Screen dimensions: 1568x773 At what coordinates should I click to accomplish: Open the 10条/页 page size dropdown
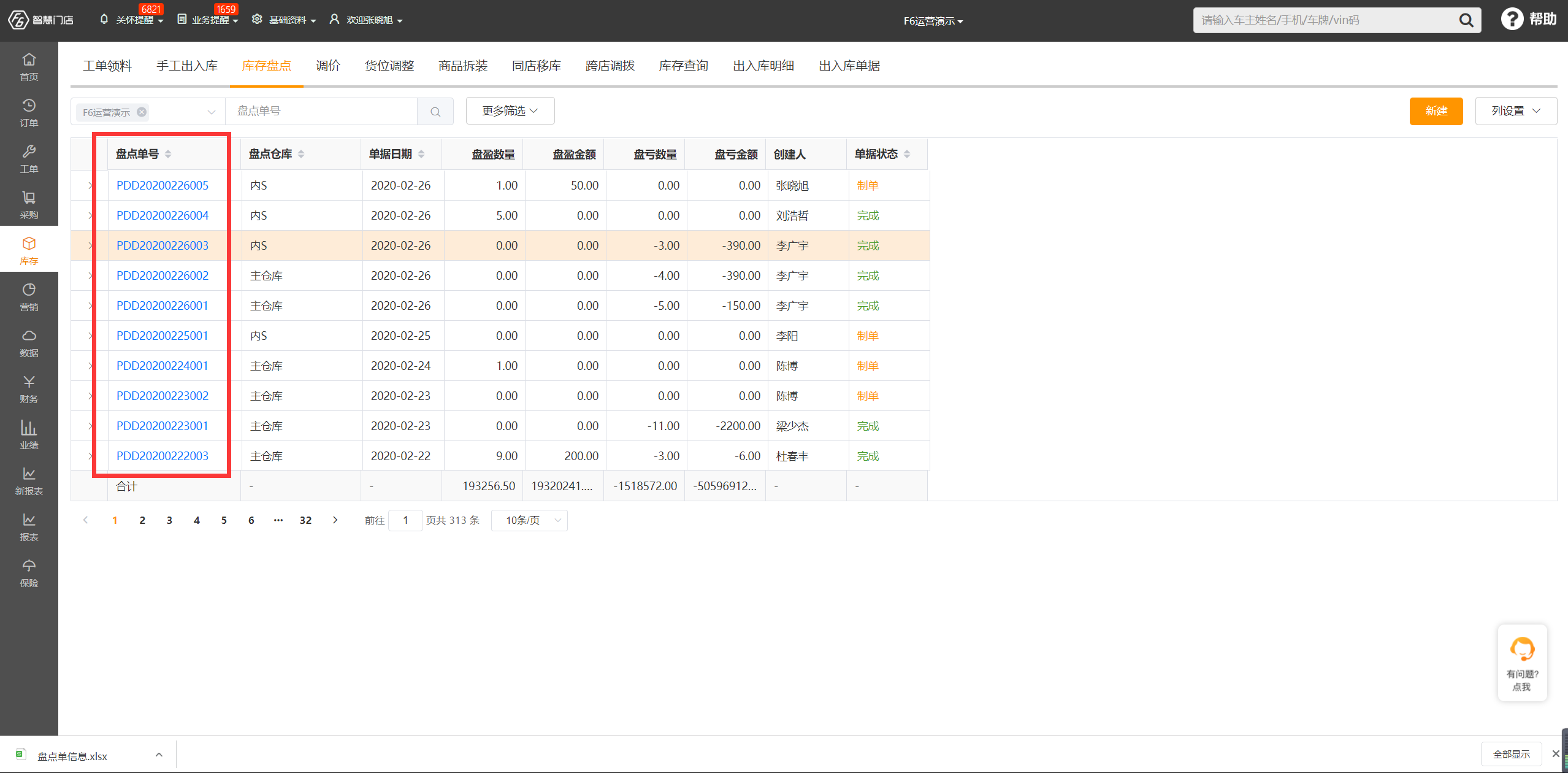pyautogui.click(x=529, y=520)
